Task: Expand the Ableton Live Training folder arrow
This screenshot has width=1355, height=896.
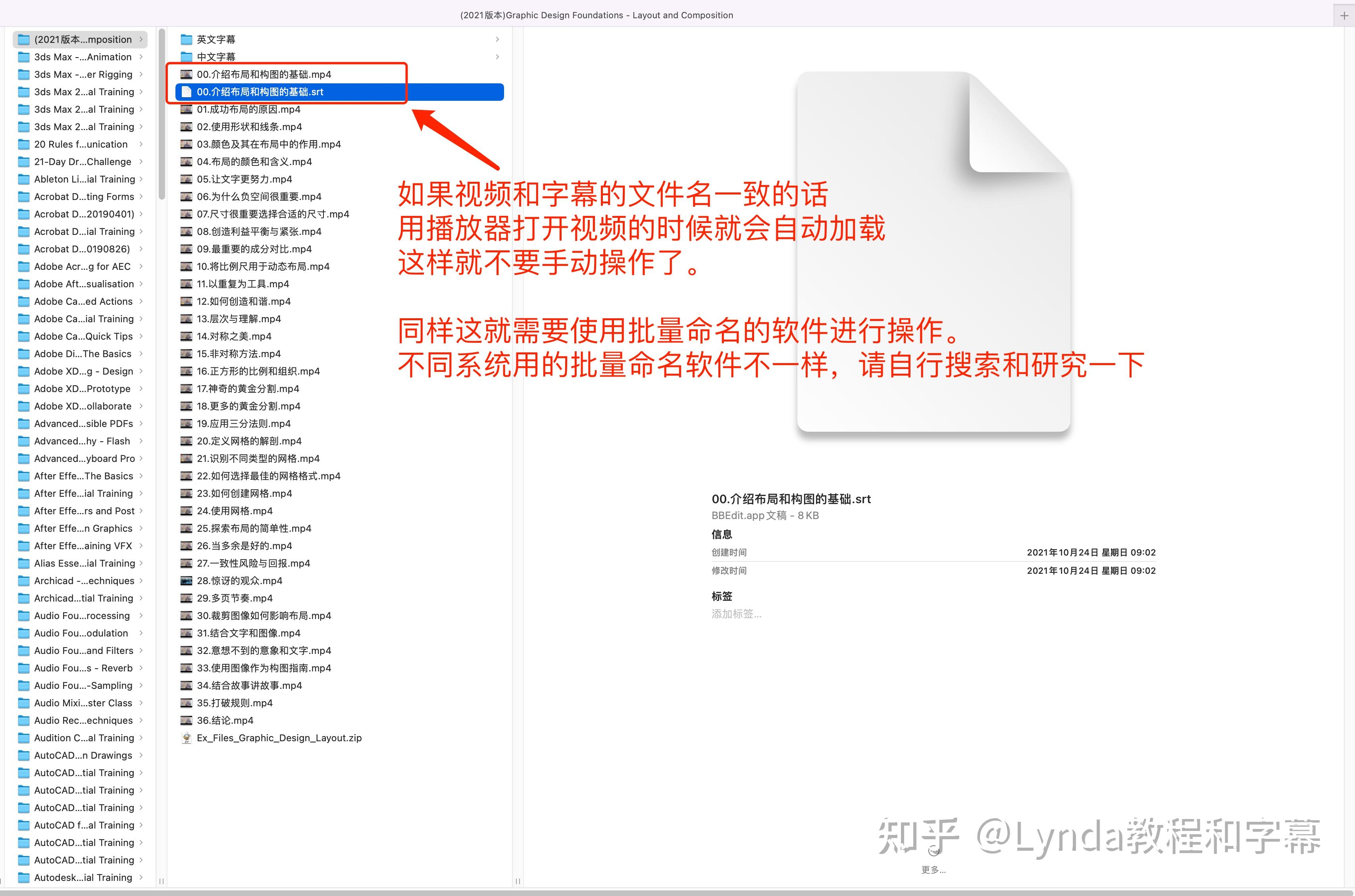Action: [x=141, y=179]
